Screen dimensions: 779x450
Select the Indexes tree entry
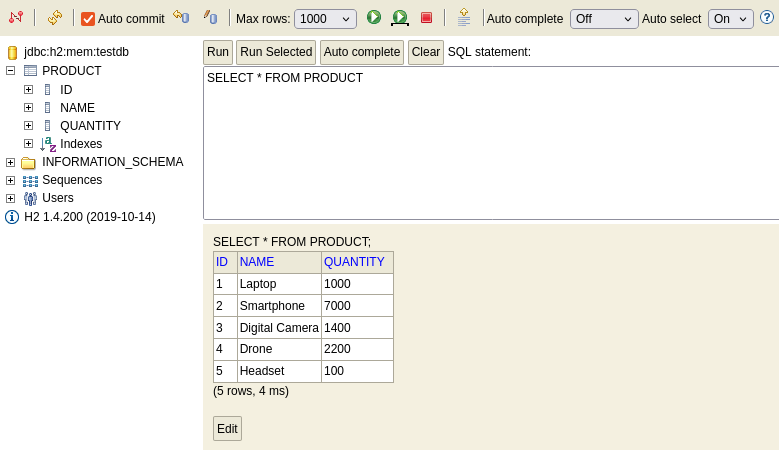point(81,144)
